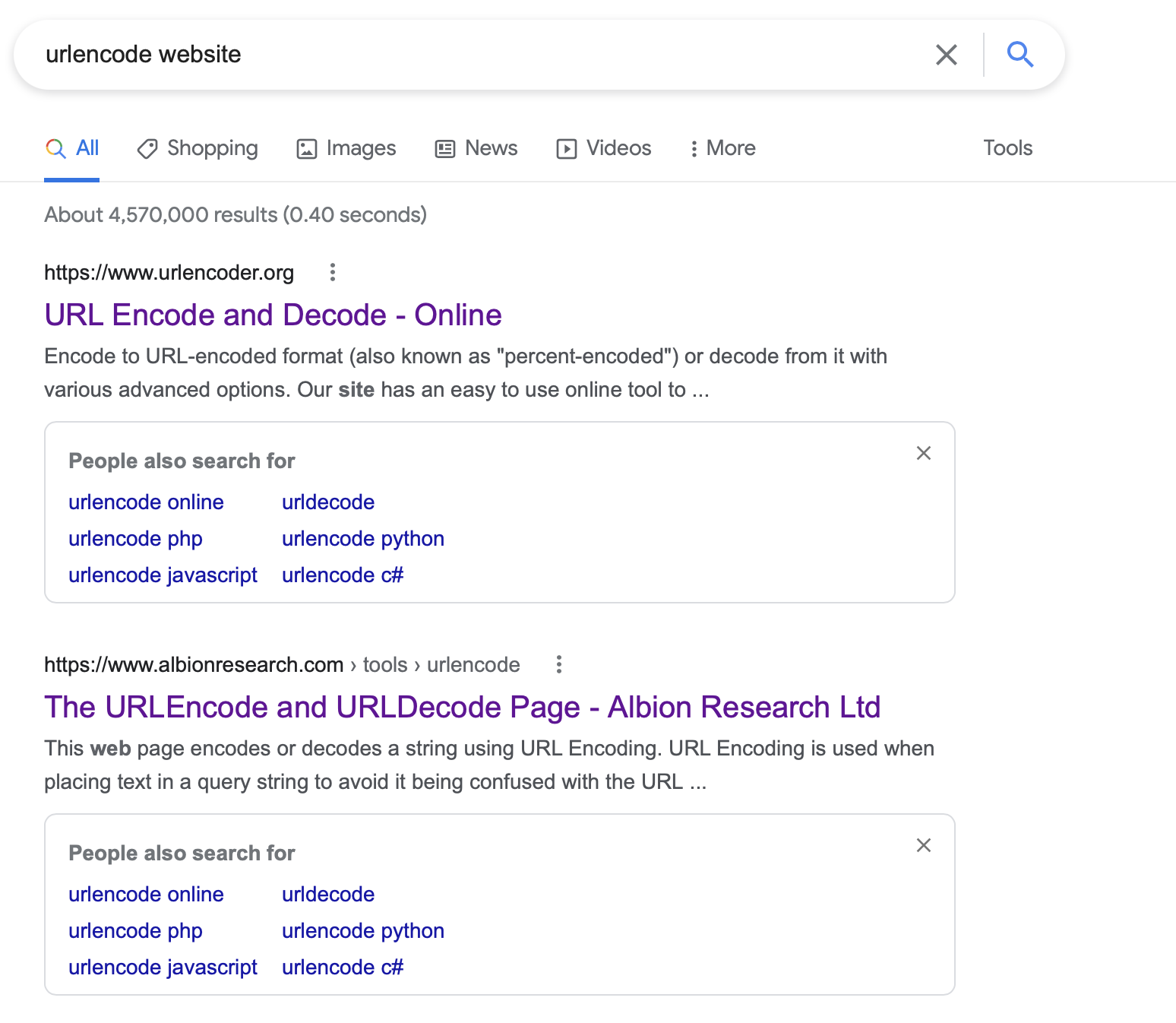1176x1023 pixels.
Task: Switch to the Shopping tab
Action: click(x=198, y=148)
